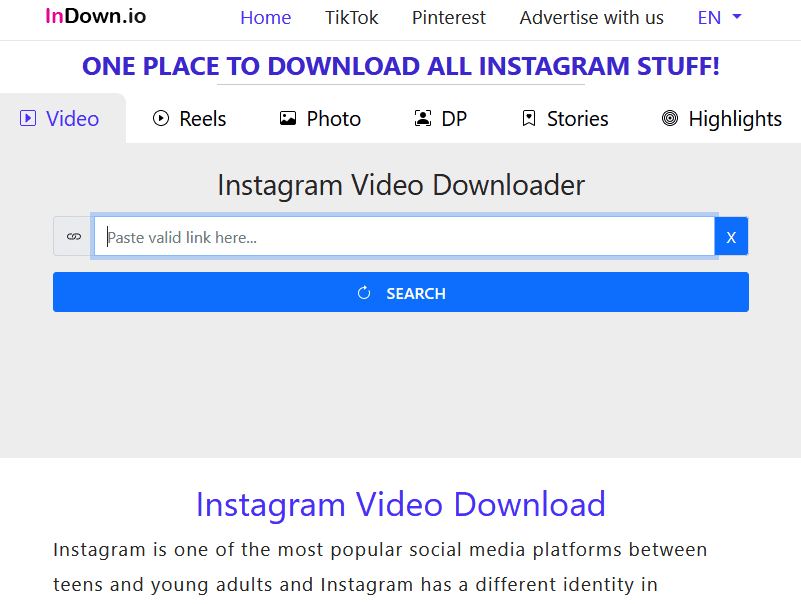Image resolution: width=801 pixels, height=604 pixels.
Task: Click the refresh icon in SEARCH button
Action: coord(364,293)
